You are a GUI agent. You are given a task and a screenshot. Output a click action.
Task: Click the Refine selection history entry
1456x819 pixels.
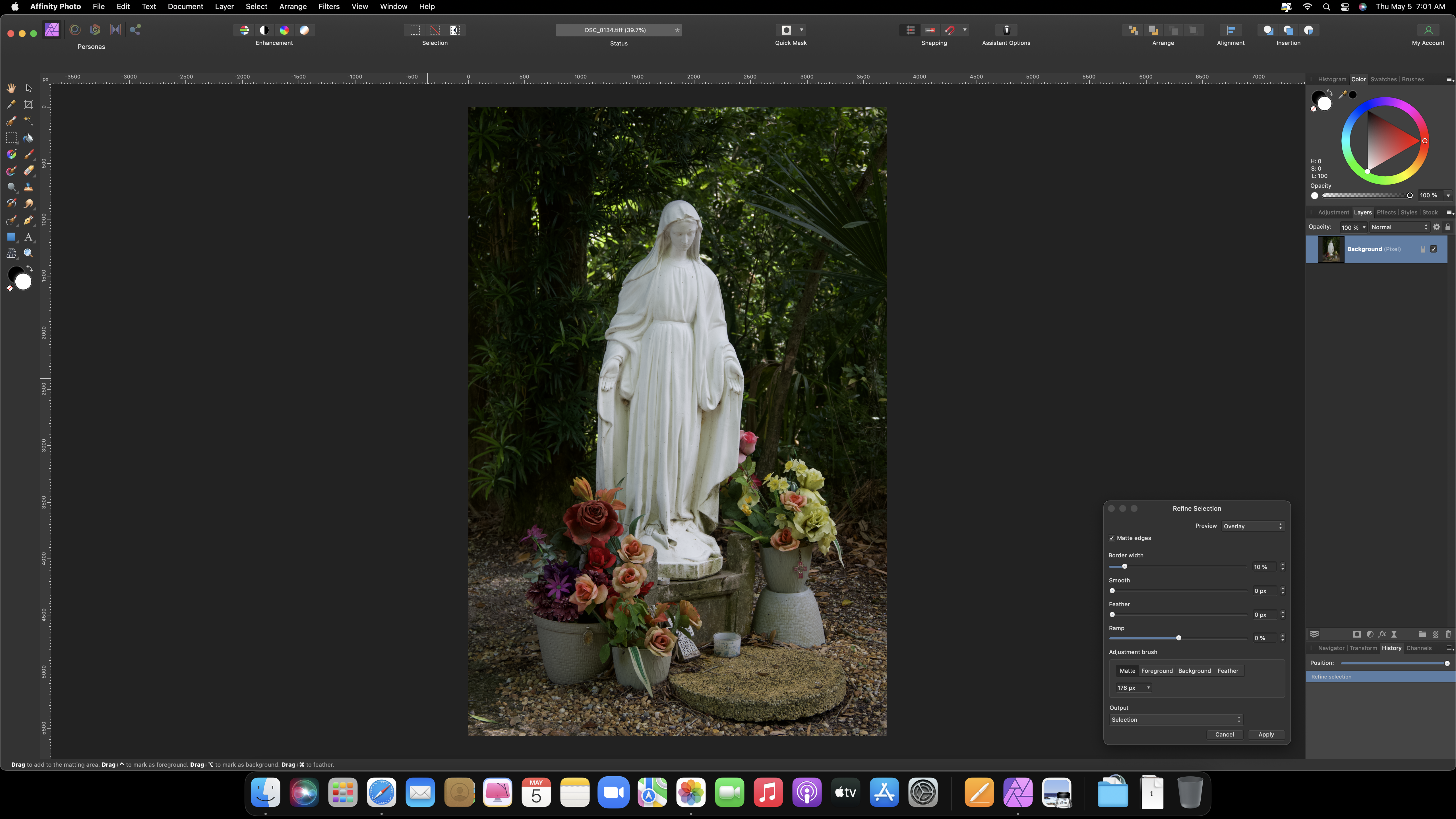1380,677
